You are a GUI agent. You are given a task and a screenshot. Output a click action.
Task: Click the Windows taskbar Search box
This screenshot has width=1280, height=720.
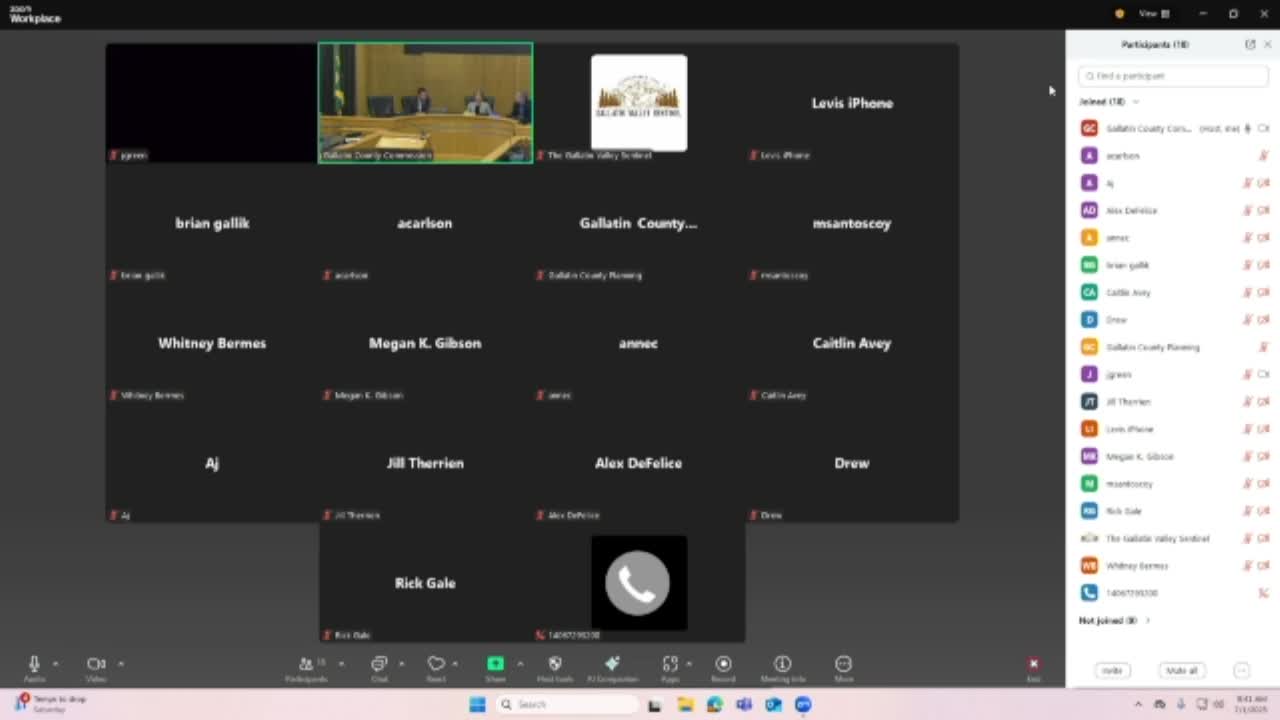(x=568, y=704)
